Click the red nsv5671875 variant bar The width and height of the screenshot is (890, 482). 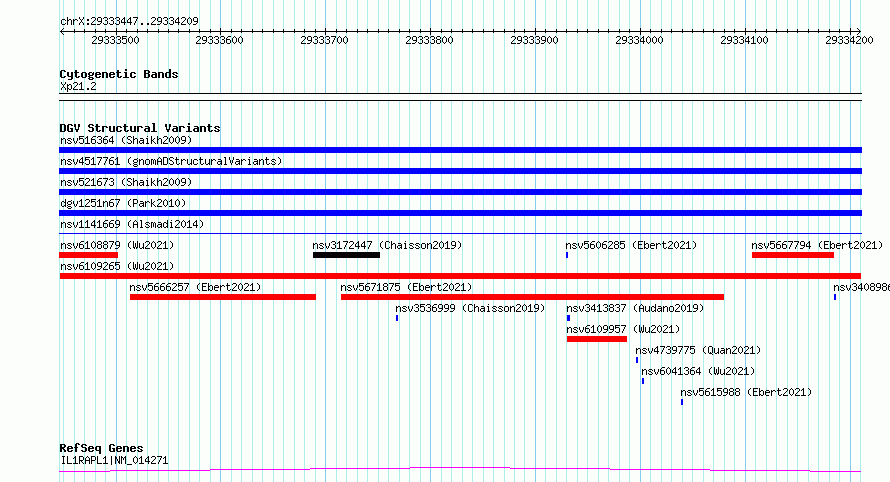click(x=532, y=297)
